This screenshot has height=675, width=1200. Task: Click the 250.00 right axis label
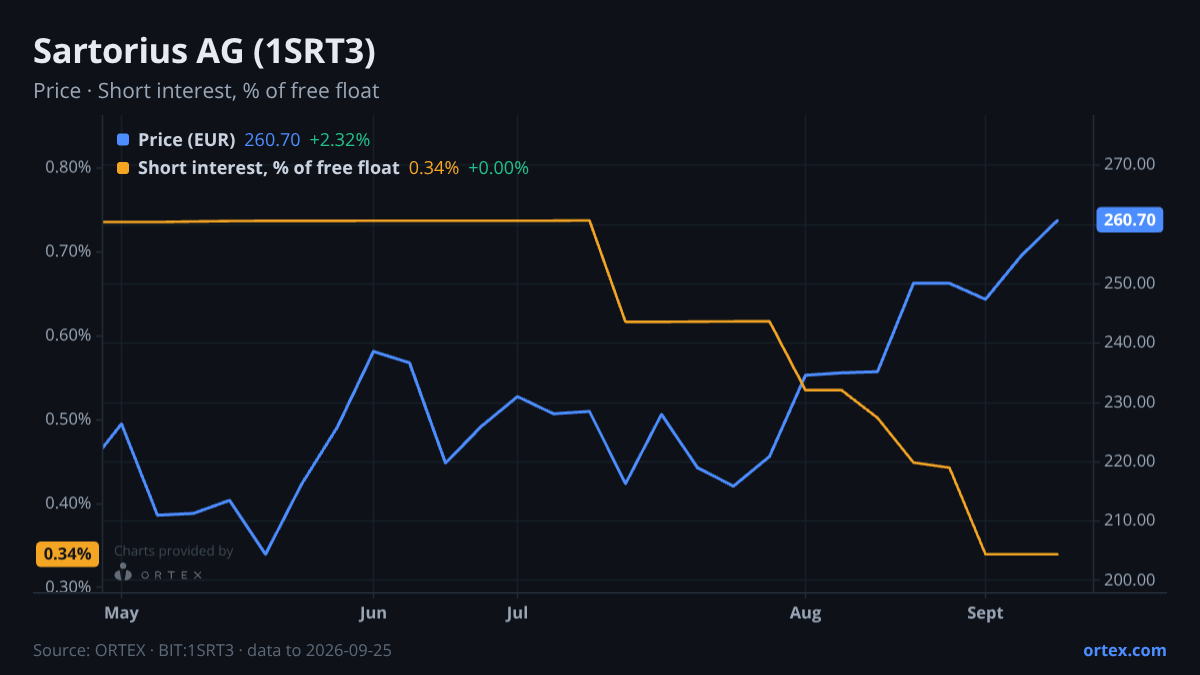1130,283
